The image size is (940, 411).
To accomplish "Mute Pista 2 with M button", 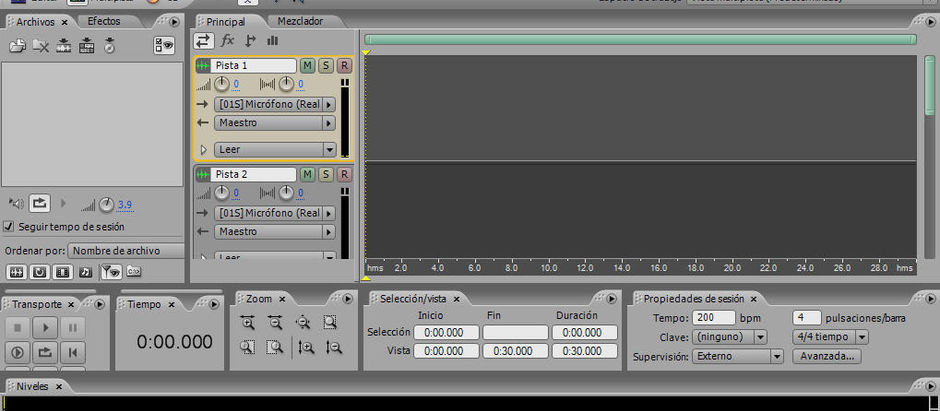I will point(307,174).
